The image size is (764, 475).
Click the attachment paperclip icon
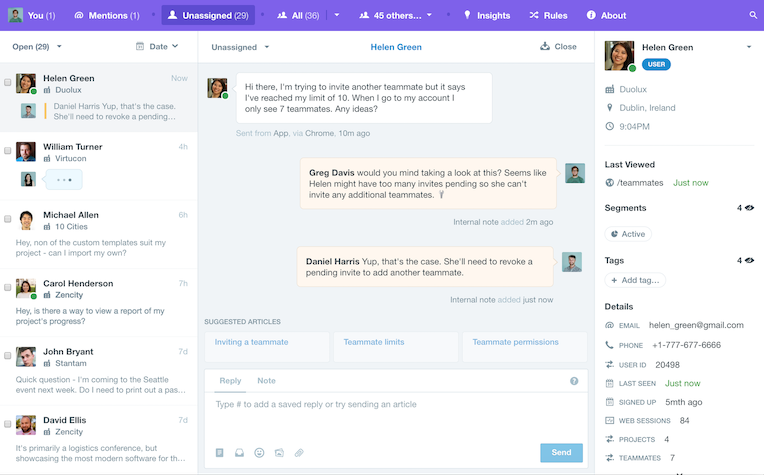[x=299, y=453]
